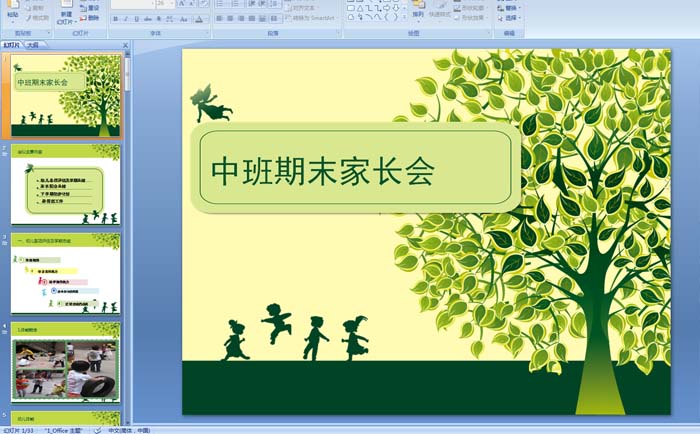This screenshot has width=700, height=434.
Task: Select the Left Brace shape
Action: pyautogui.click(x=387, y=17)
